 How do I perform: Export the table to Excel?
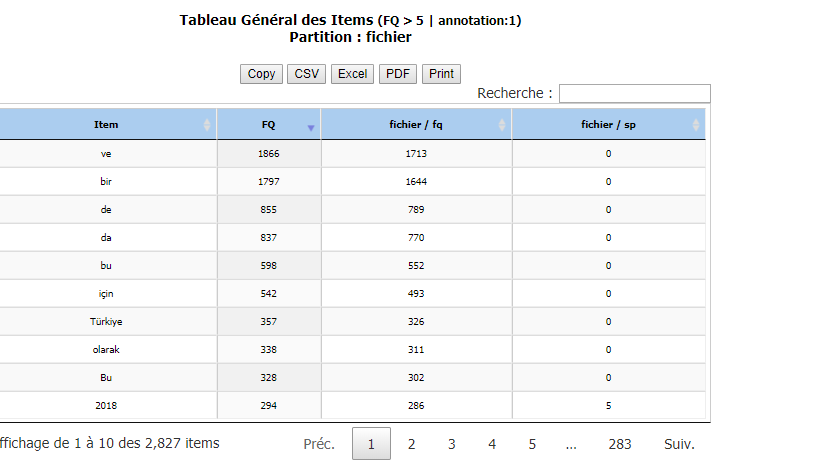coord(352,74)
